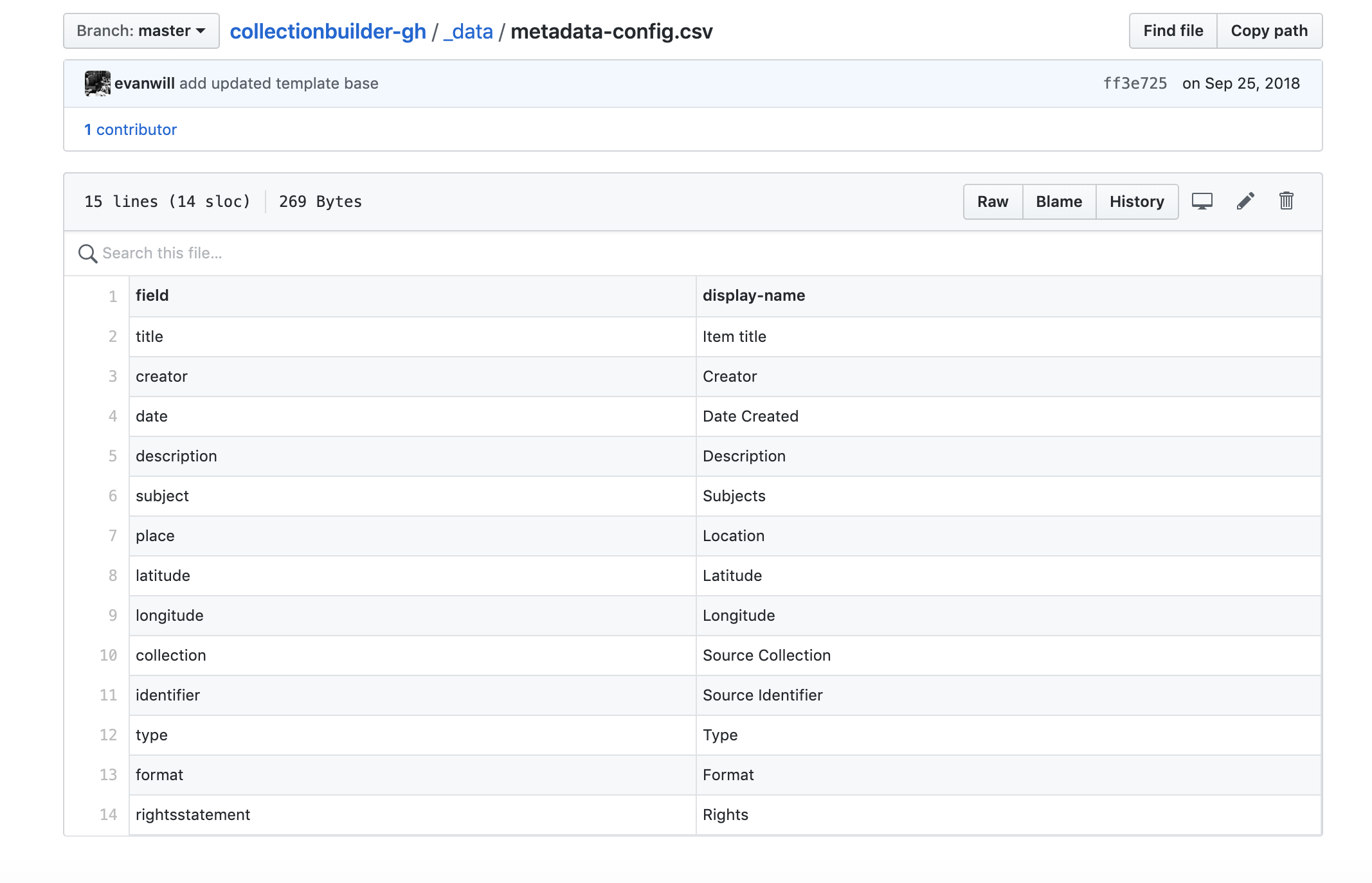The height and width of the screenshot is (883, 1372).
Task: Click the Find file button
Action: (1173, 31)
